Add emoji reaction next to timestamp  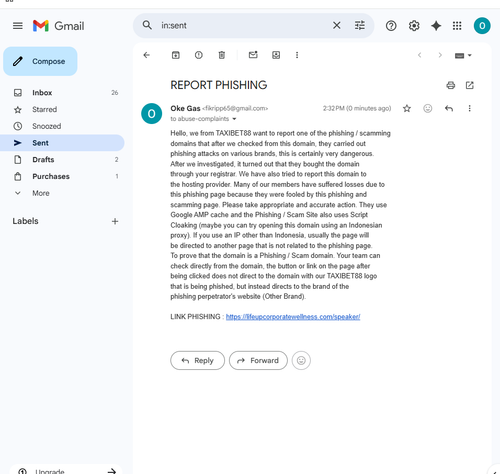click(x=428, y=108)
